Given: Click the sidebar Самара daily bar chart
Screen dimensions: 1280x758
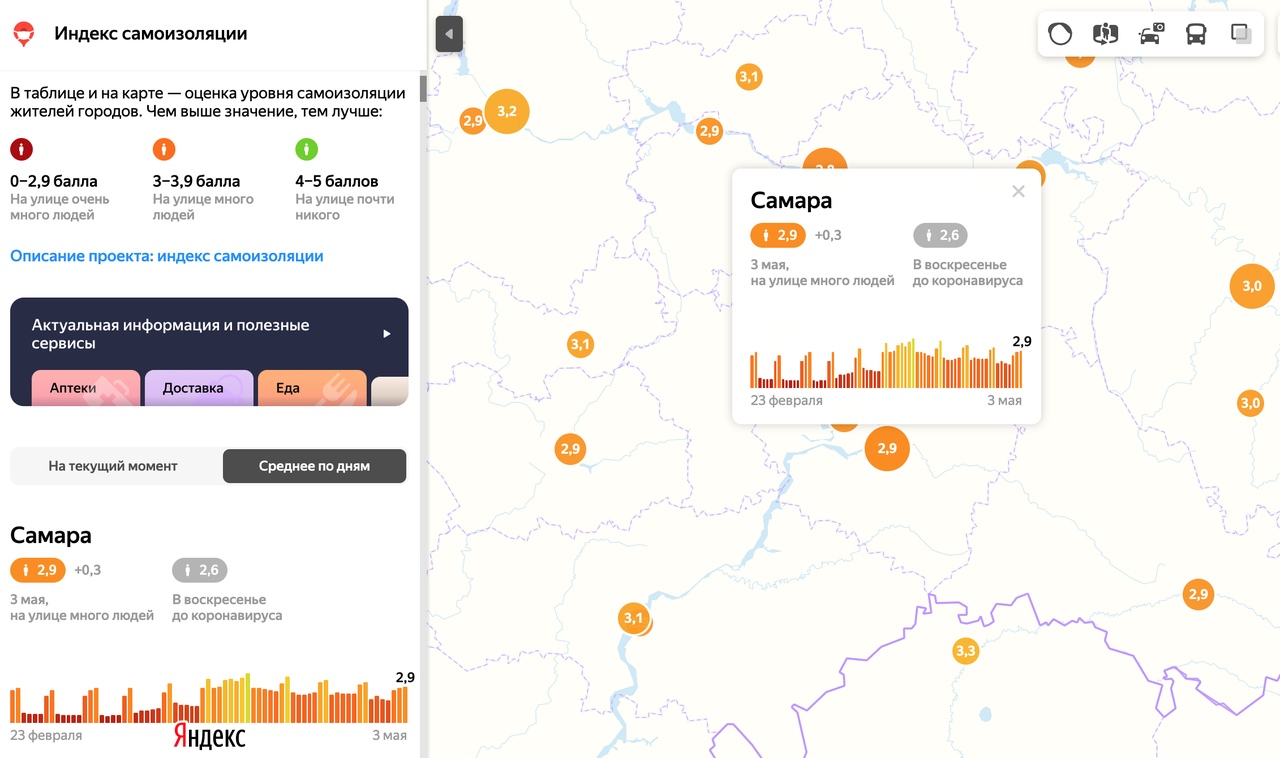Looking at the screenshot, I should [209, 699].
